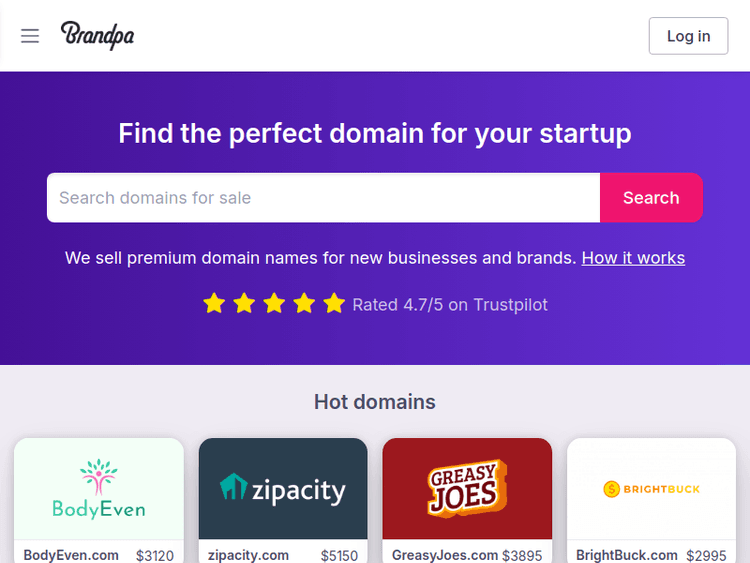Click the Hot domains heading
750x563 pixels.
(375, 402)
